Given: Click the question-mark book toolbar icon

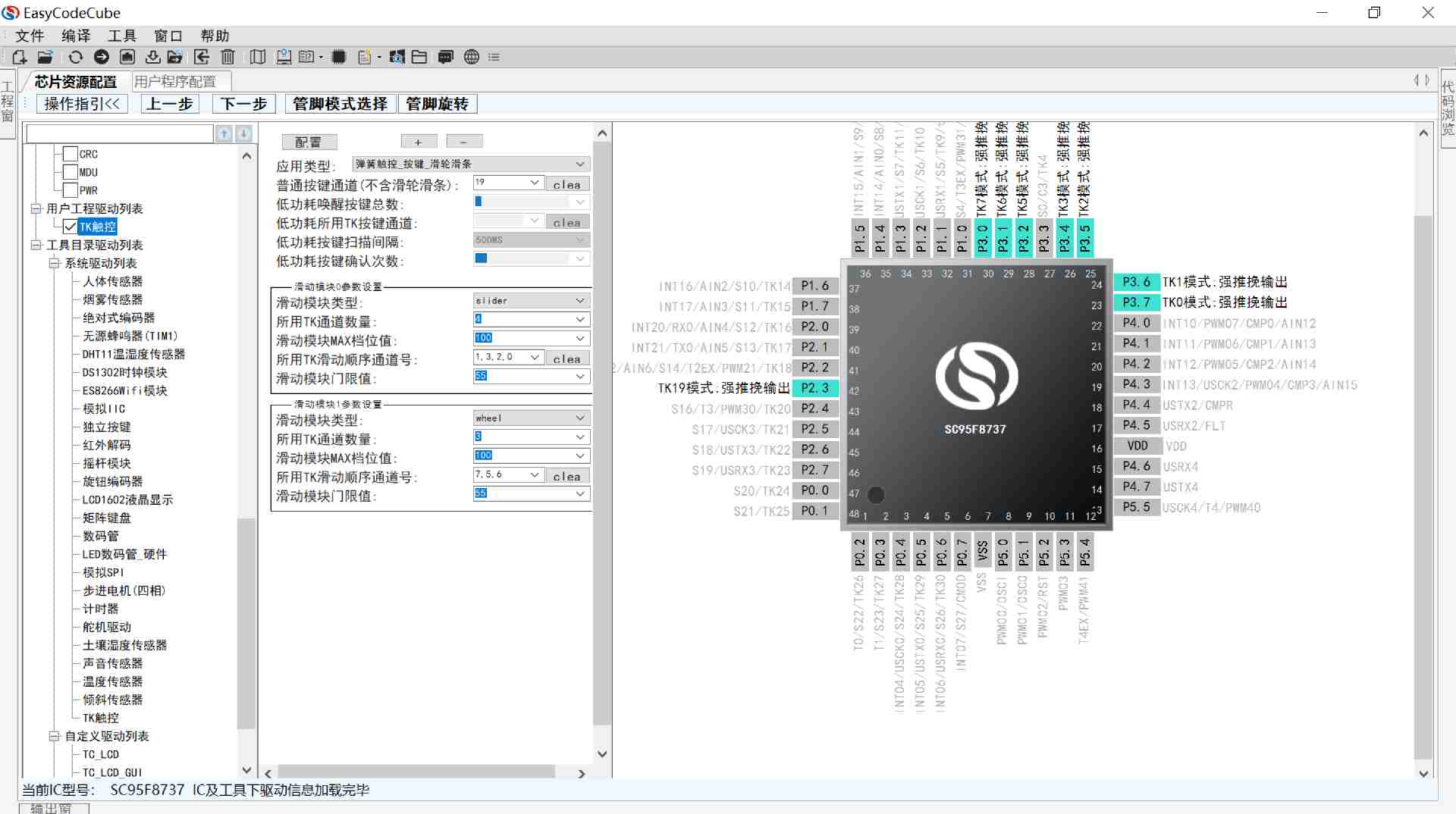Looking at the screenshot, I should coord(306,57).
